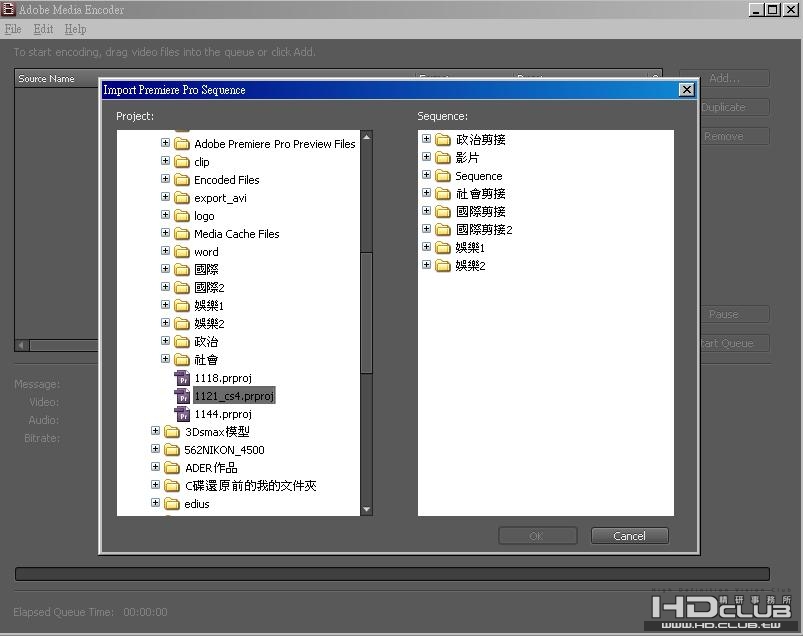Screen dimensions: 803x636
Task: Open the File menu
Action: click(x=13, y=29)
